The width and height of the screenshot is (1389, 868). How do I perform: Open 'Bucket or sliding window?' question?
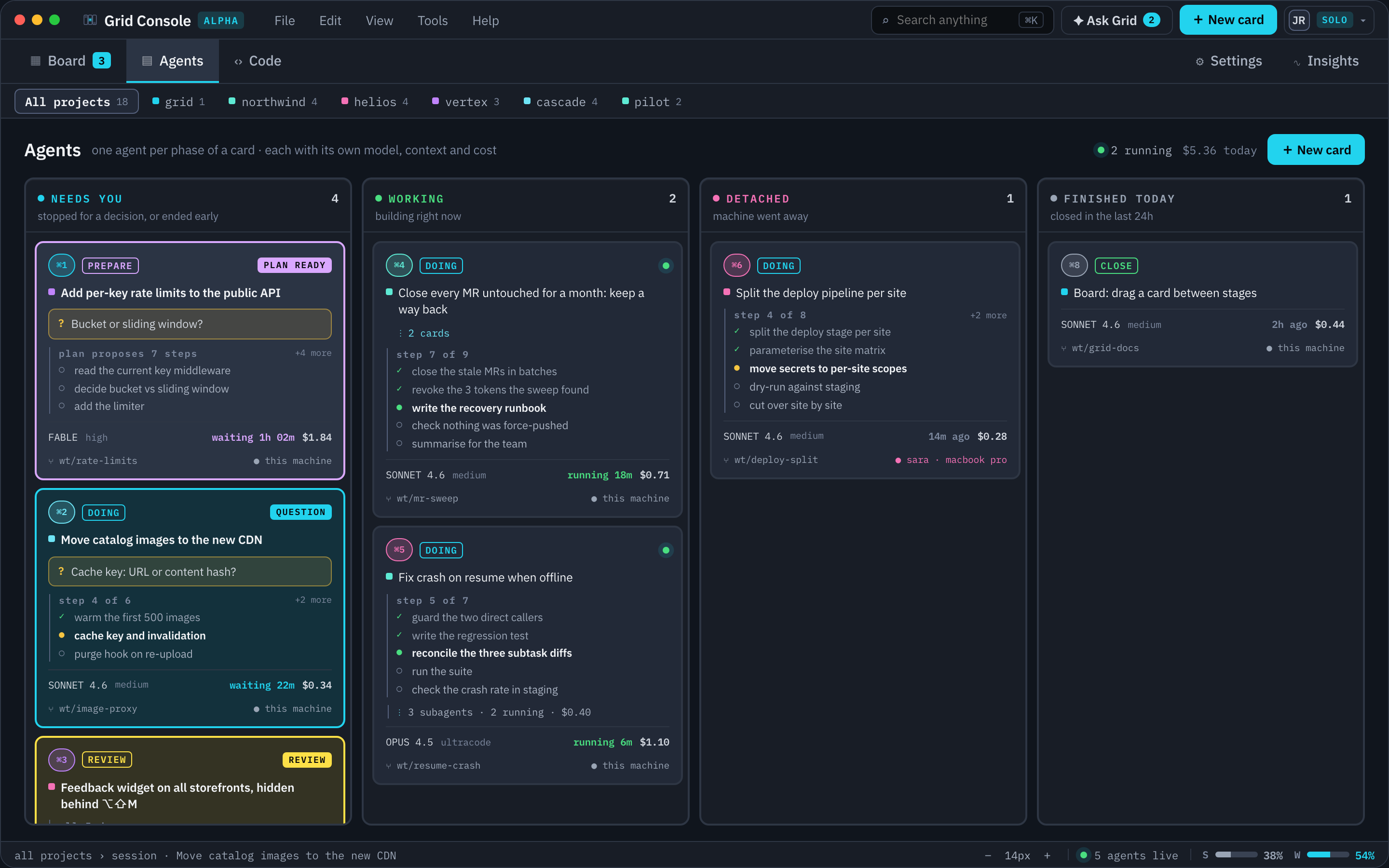click(x=190, y=324)
